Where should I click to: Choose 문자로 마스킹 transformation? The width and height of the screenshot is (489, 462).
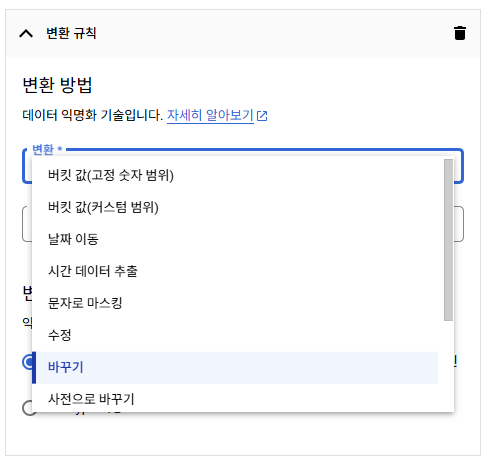point(235,303)
